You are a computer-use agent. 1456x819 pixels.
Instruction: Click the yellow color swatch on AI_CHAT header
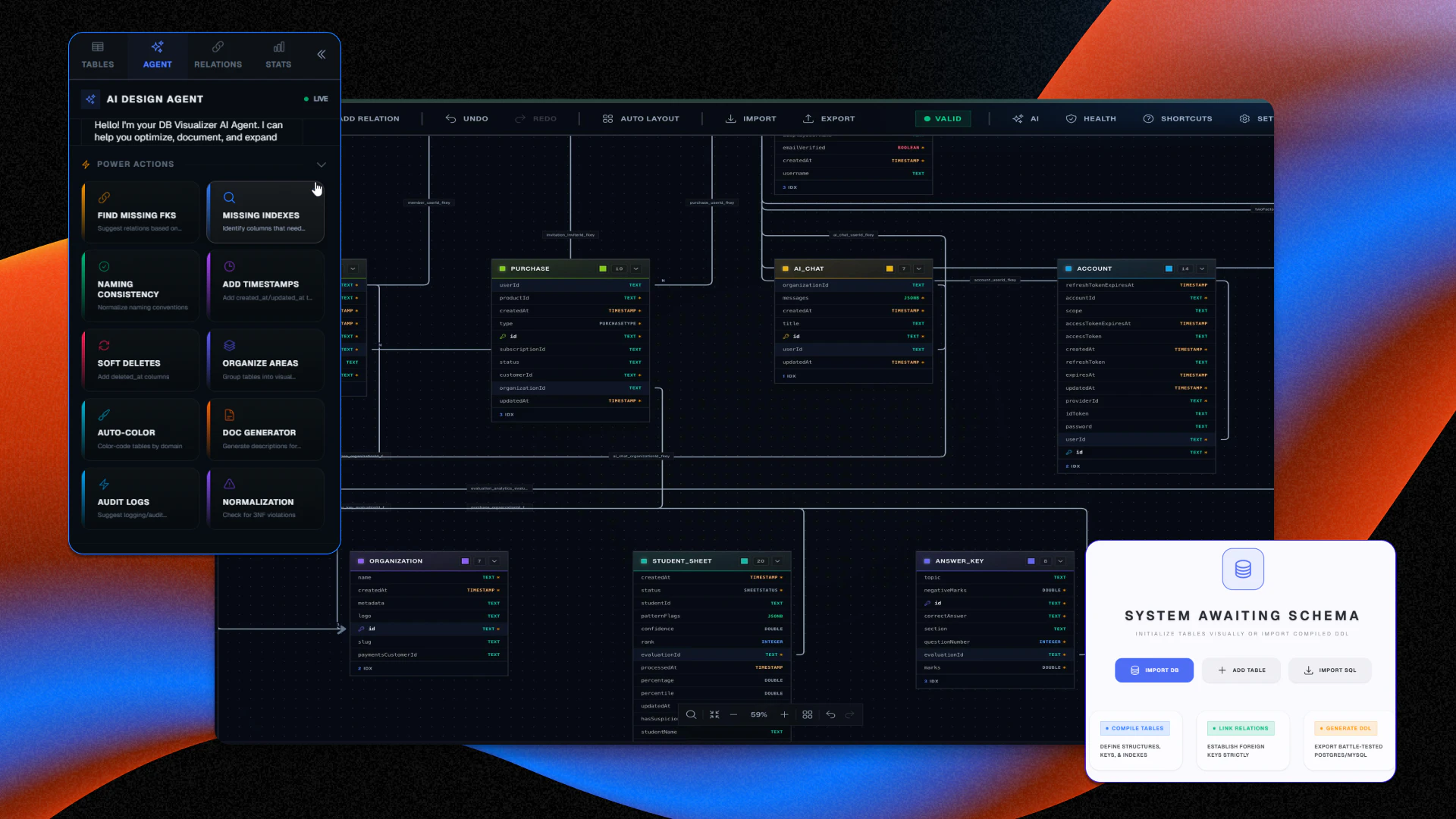pos(890,268)
